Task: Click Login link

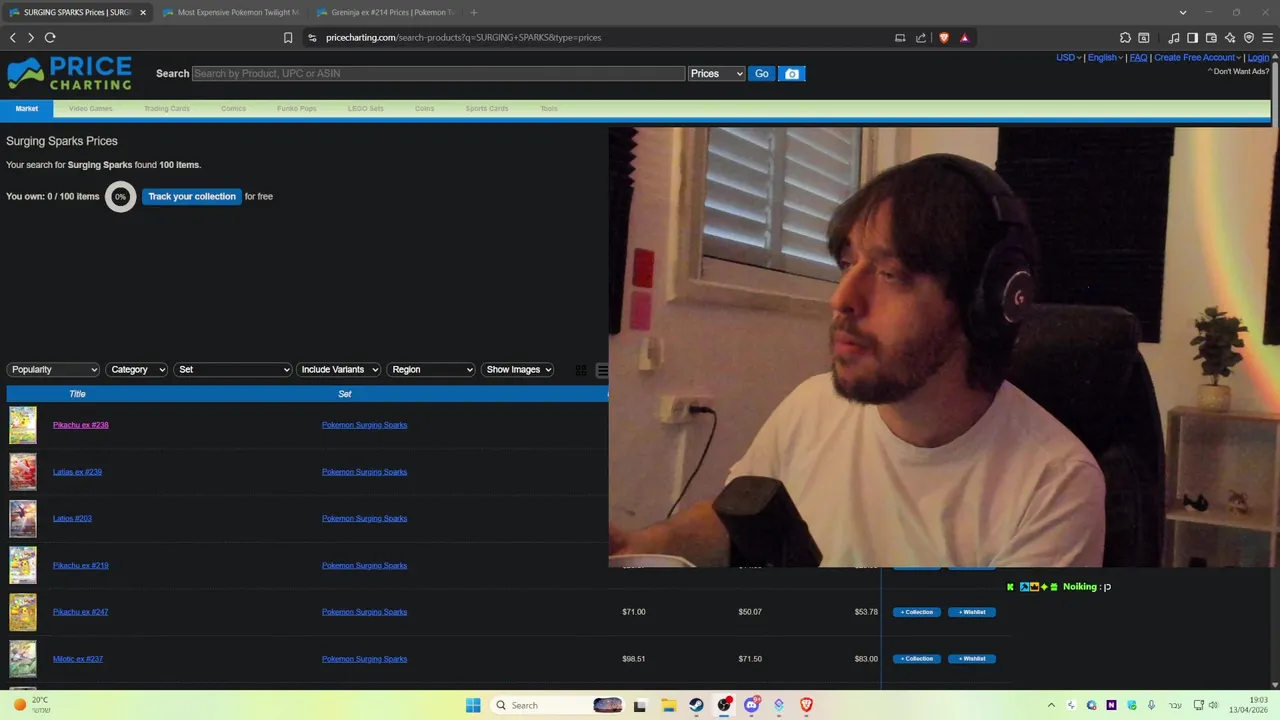Action: pos(1259,58)
